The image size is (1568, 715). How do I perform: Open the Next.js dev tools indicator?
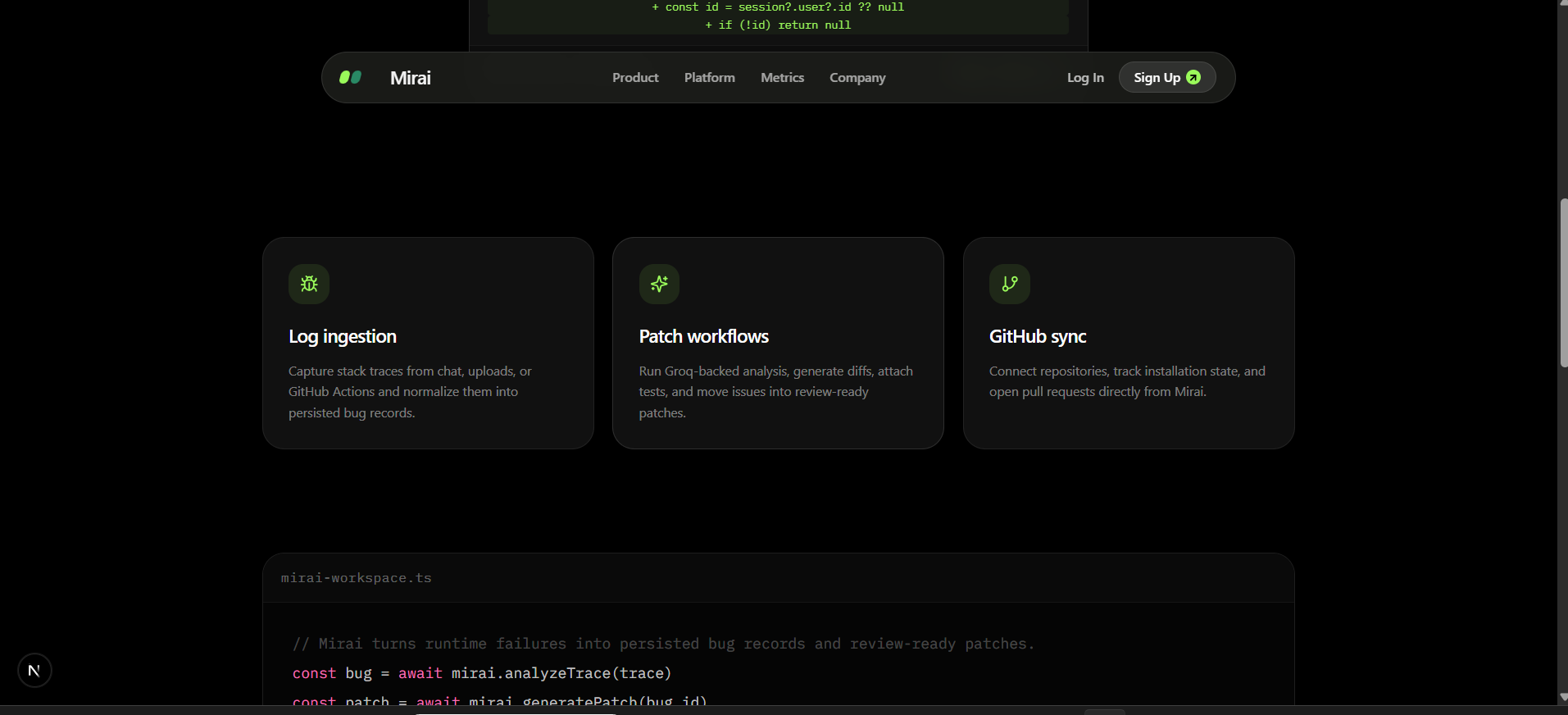pos(34,671)
